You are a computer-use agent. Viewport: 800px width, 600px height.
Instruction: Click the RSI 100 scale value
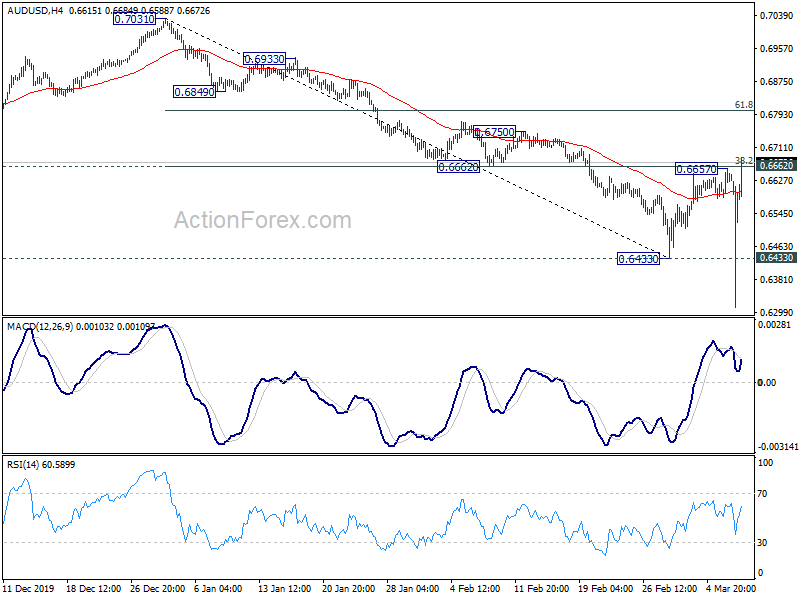click(766, 463)
